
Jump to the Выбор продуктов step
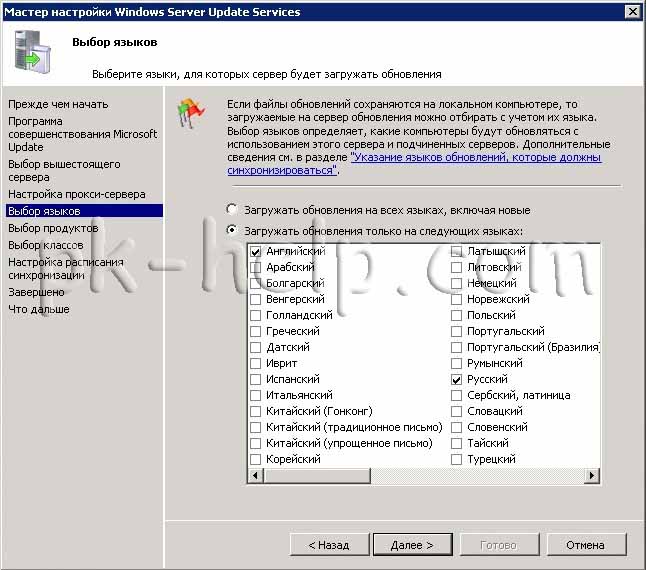[53, 228]
